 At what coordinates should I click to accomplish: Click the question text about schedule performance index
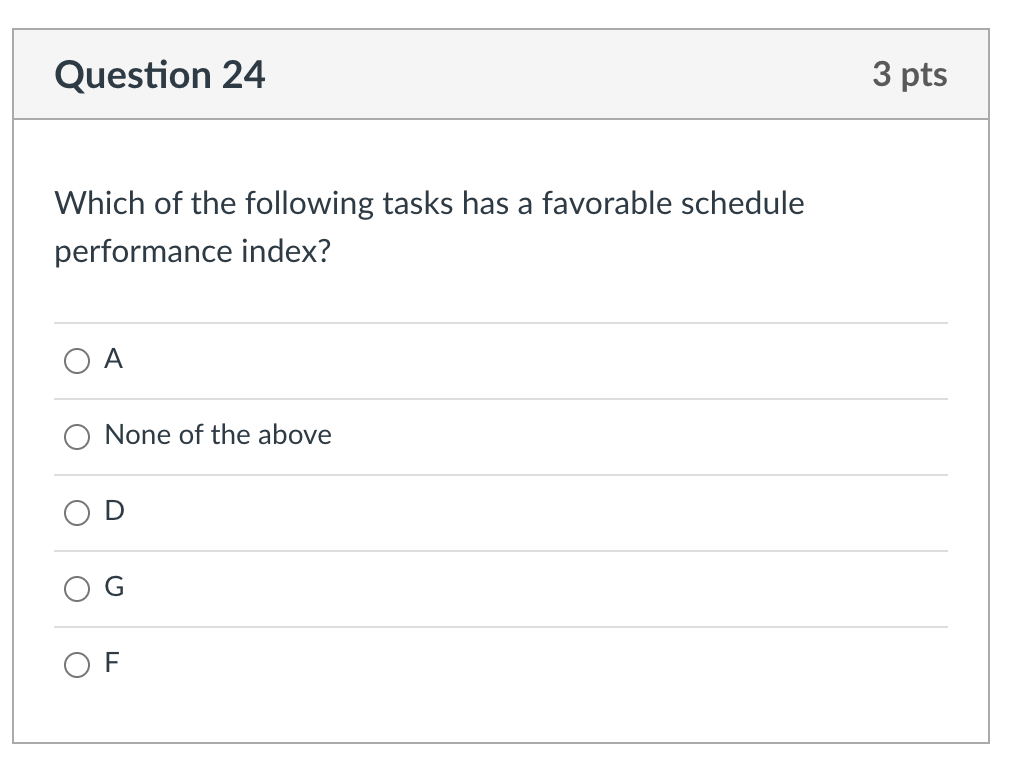coord(430,227)
